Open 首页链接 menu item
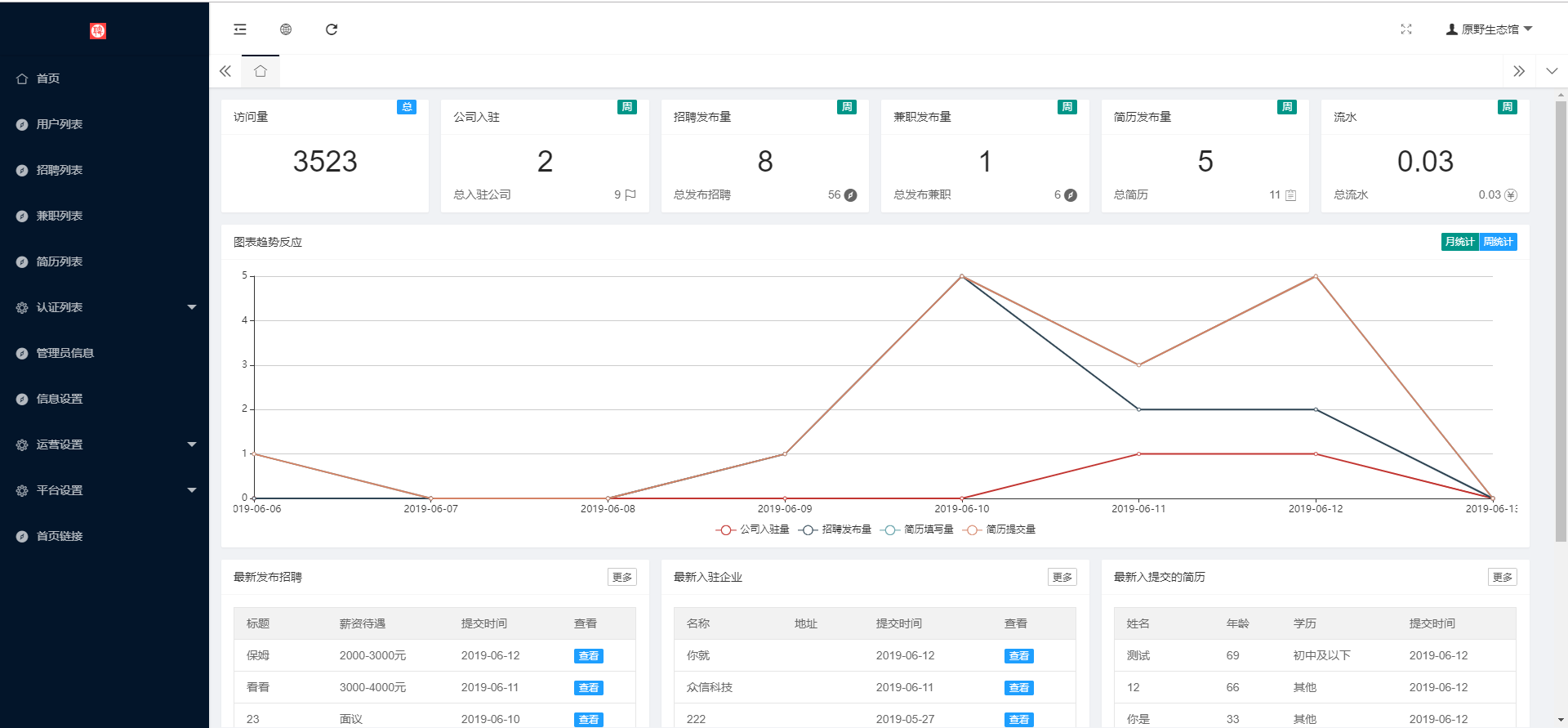This screenshot has height=728, width=1568. 105,536
